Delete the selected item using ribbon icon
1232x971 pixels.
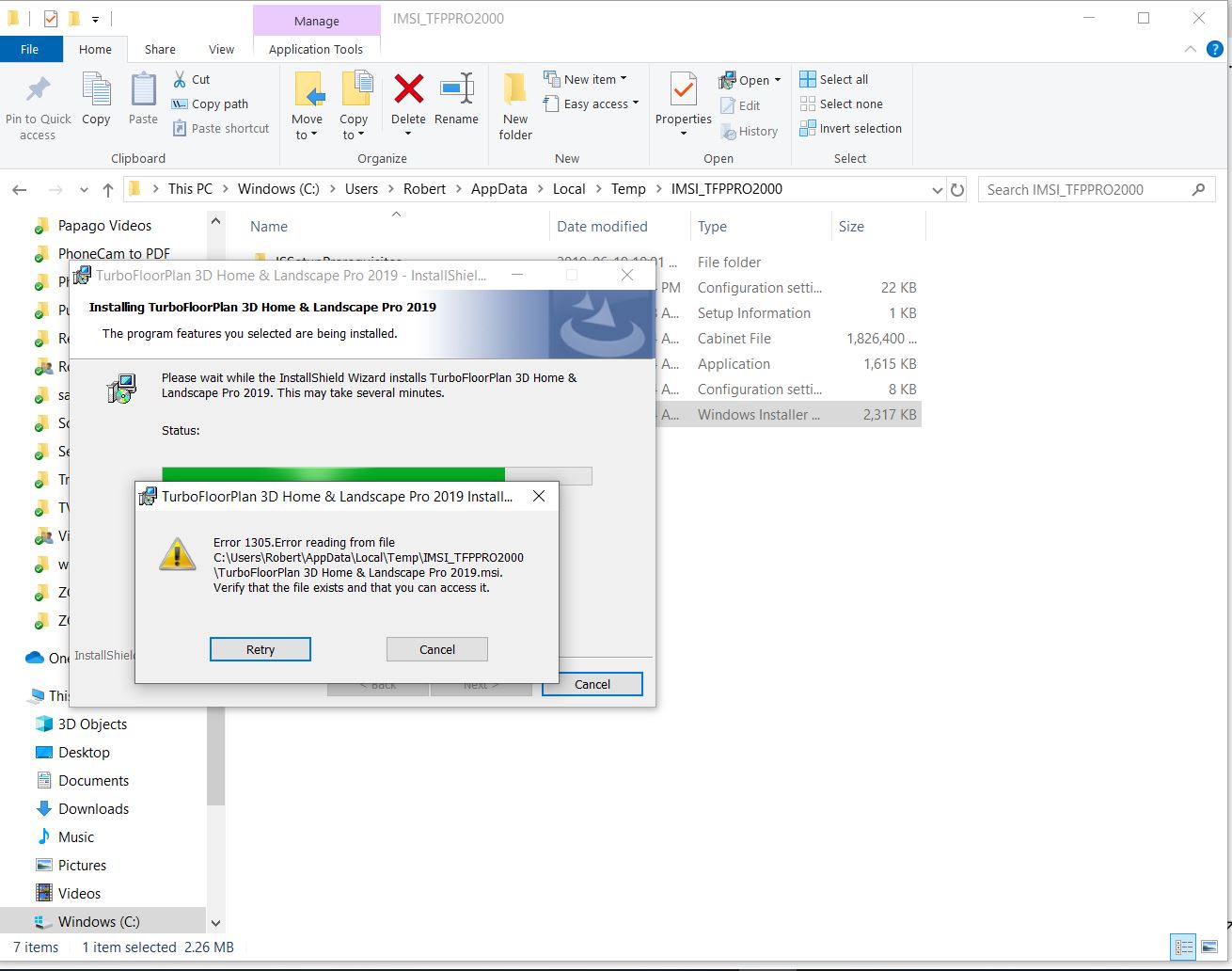tap(407, 99)
